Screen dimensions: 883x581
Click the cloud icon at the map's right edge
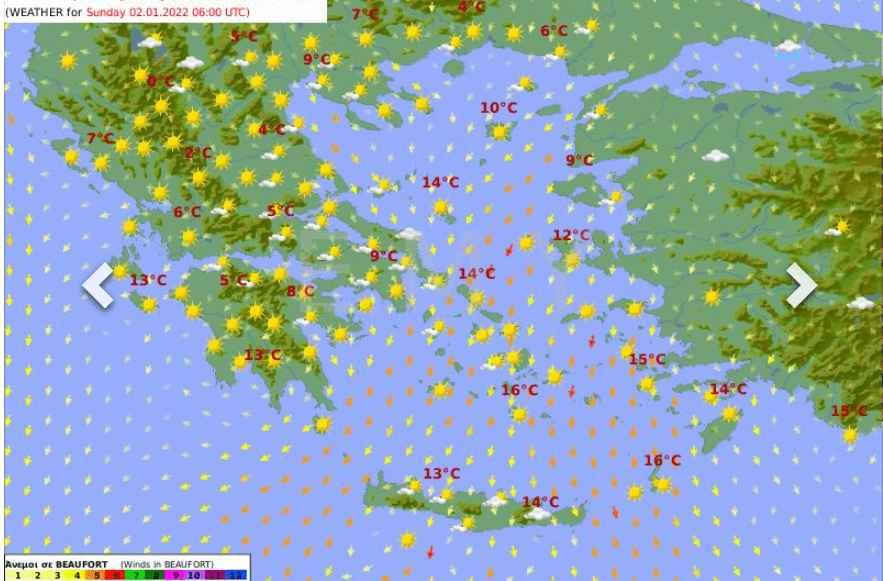860,302
